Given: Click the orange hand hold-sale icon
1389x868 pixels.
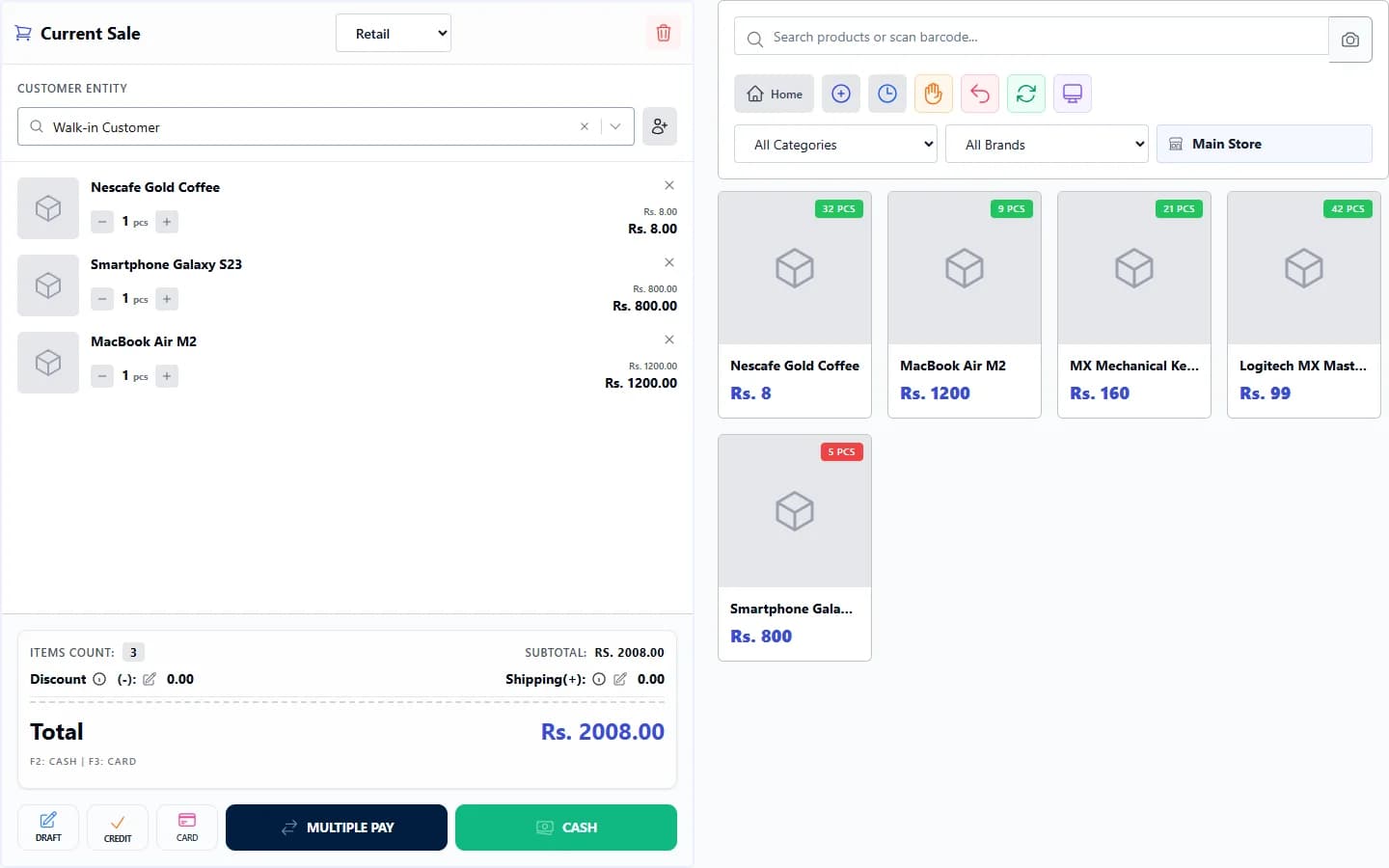Looking at the screenshot, I should click(934, 94).
